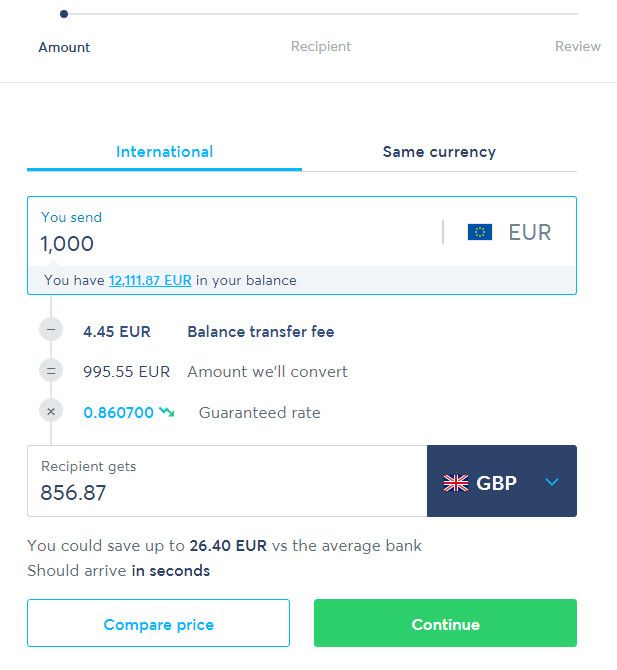Click the minus fee circle icon
This screenshot has height=670, width=617.
point(52,331)
